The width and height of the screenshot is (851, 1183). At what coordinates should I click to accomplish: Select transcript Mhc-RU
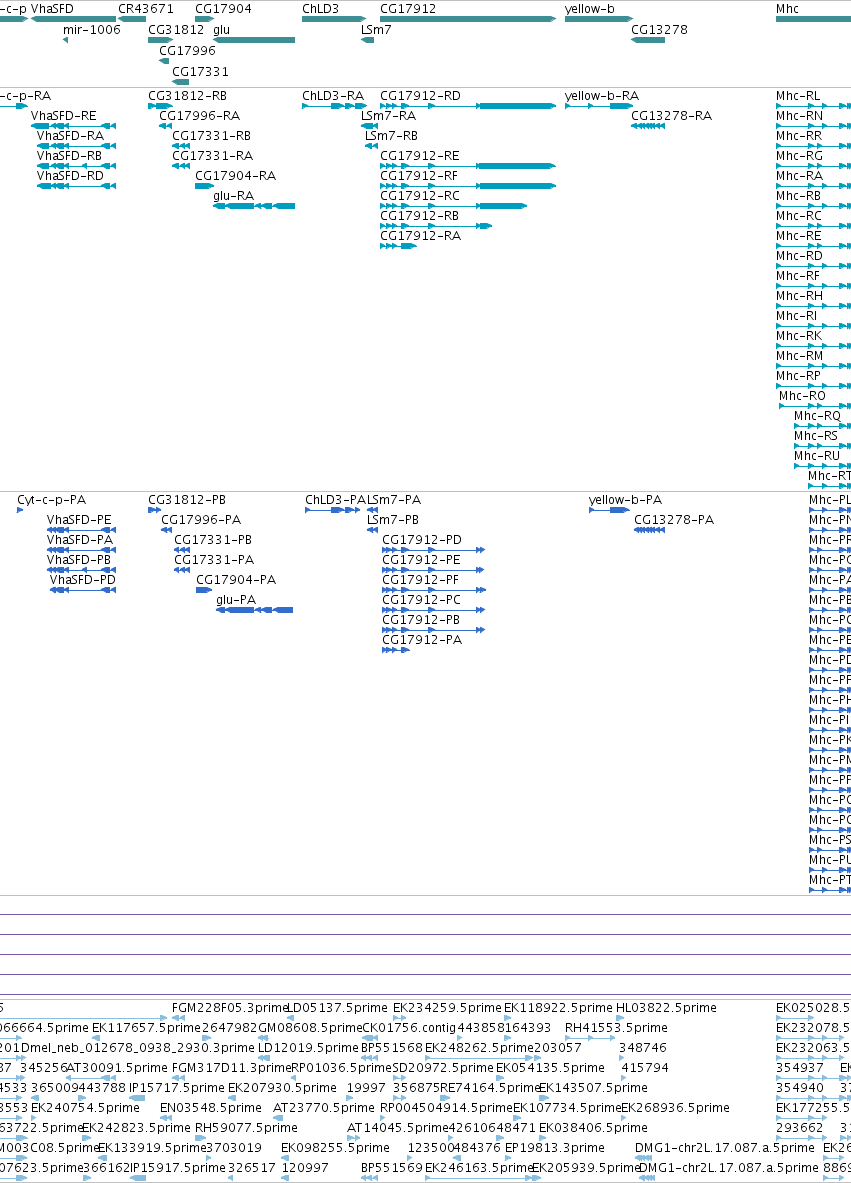(822, 466)
